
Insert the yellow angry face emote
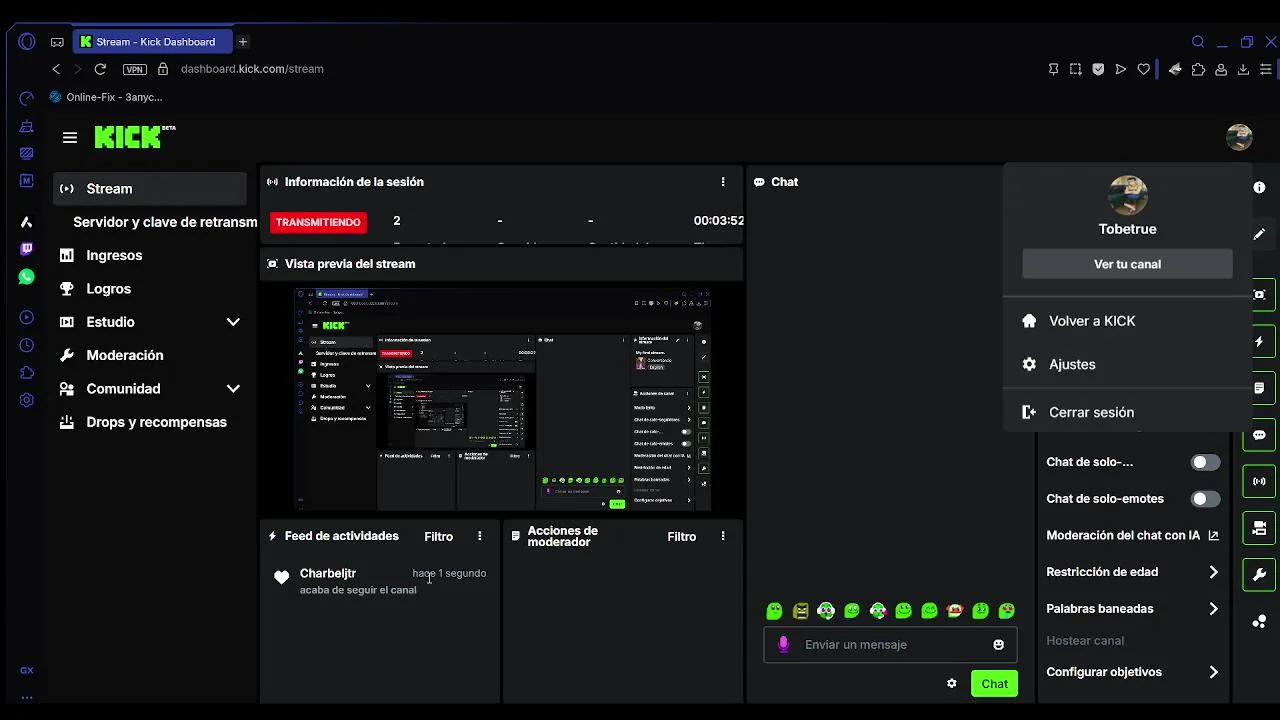pos(800,611)
